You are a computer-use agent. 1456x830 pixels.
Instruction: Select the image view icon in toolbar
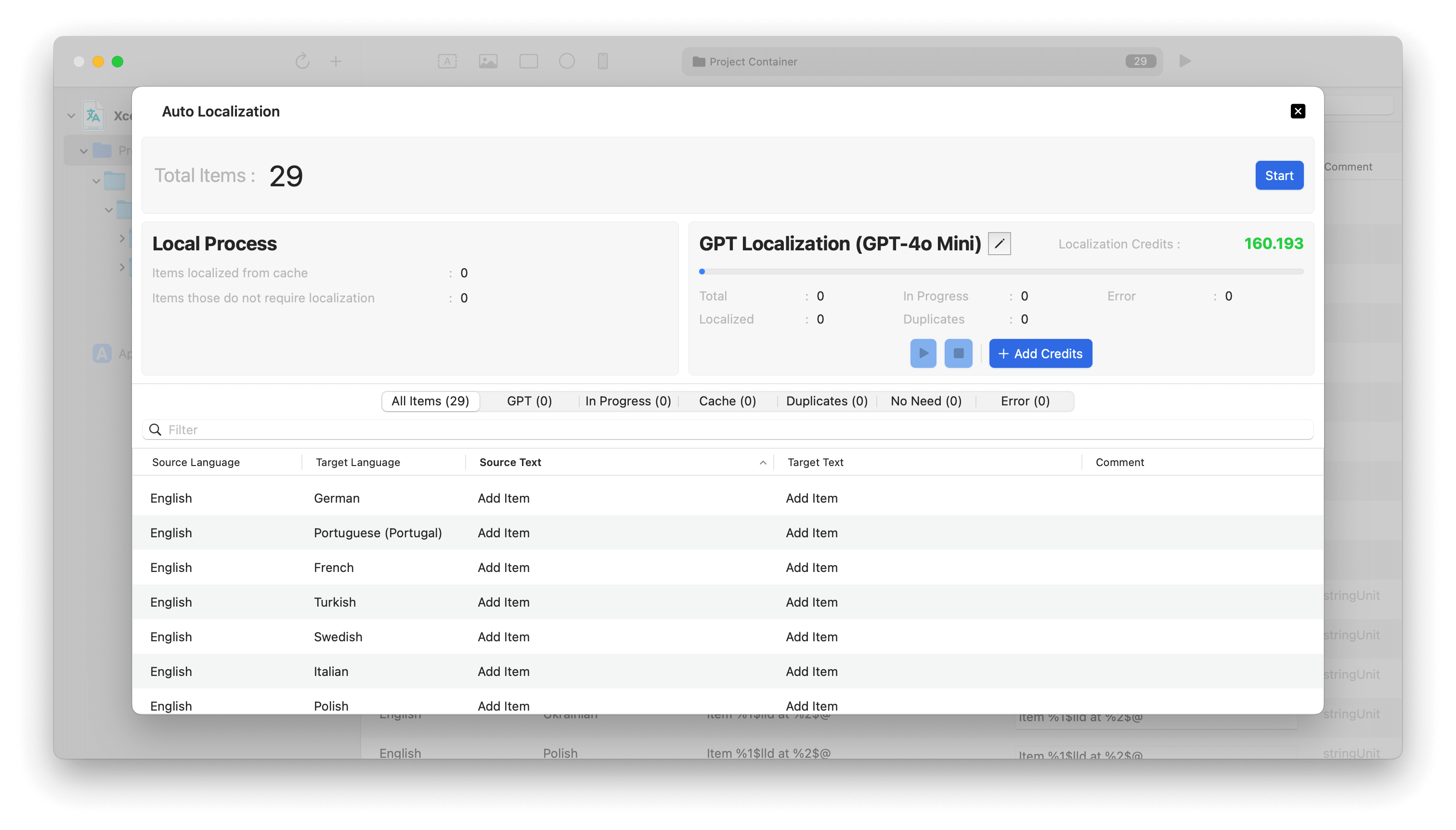pos(488,61)
